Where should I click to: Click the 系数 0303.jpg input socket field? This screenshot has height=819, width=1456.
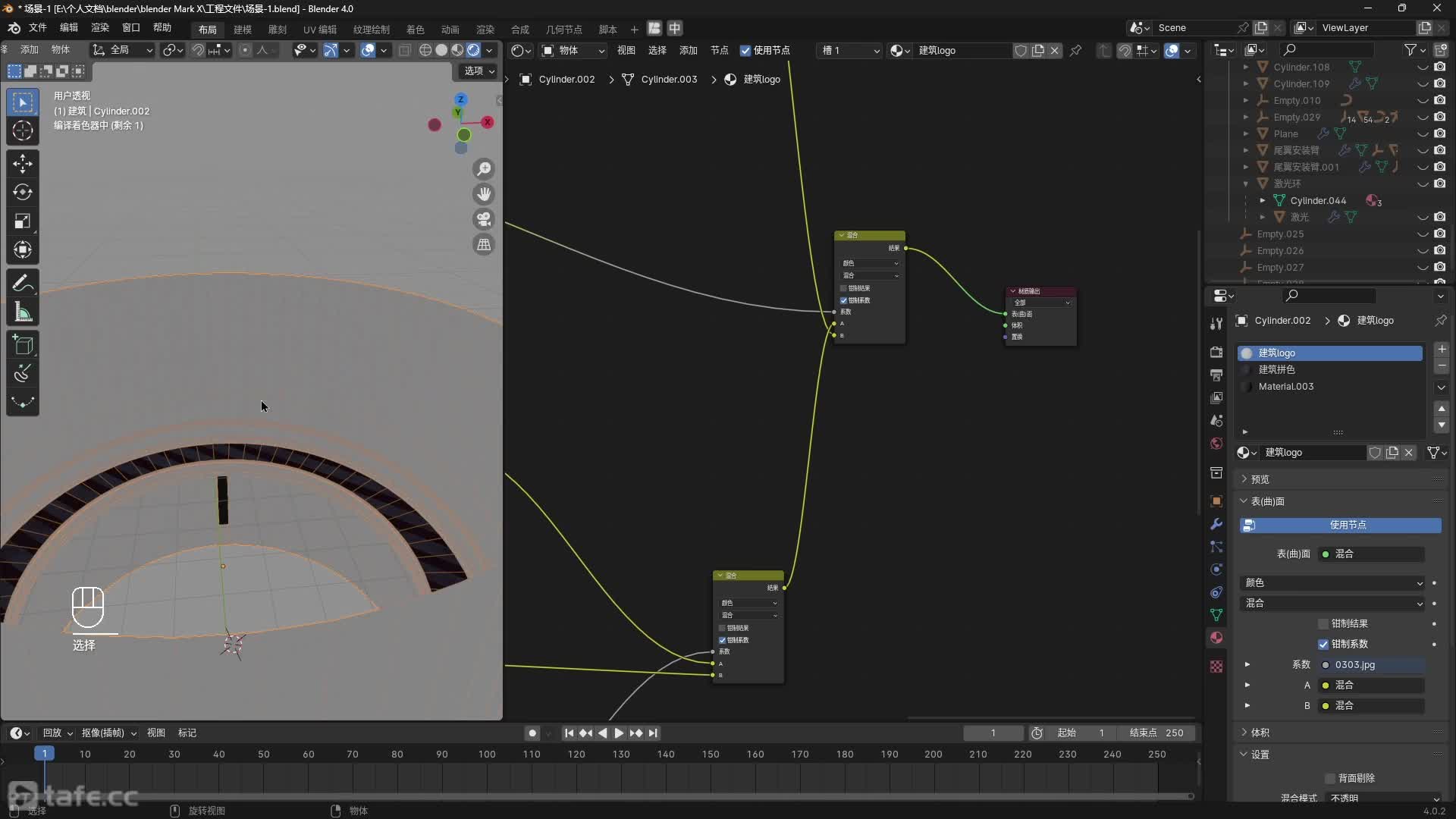click(1371, 665)
